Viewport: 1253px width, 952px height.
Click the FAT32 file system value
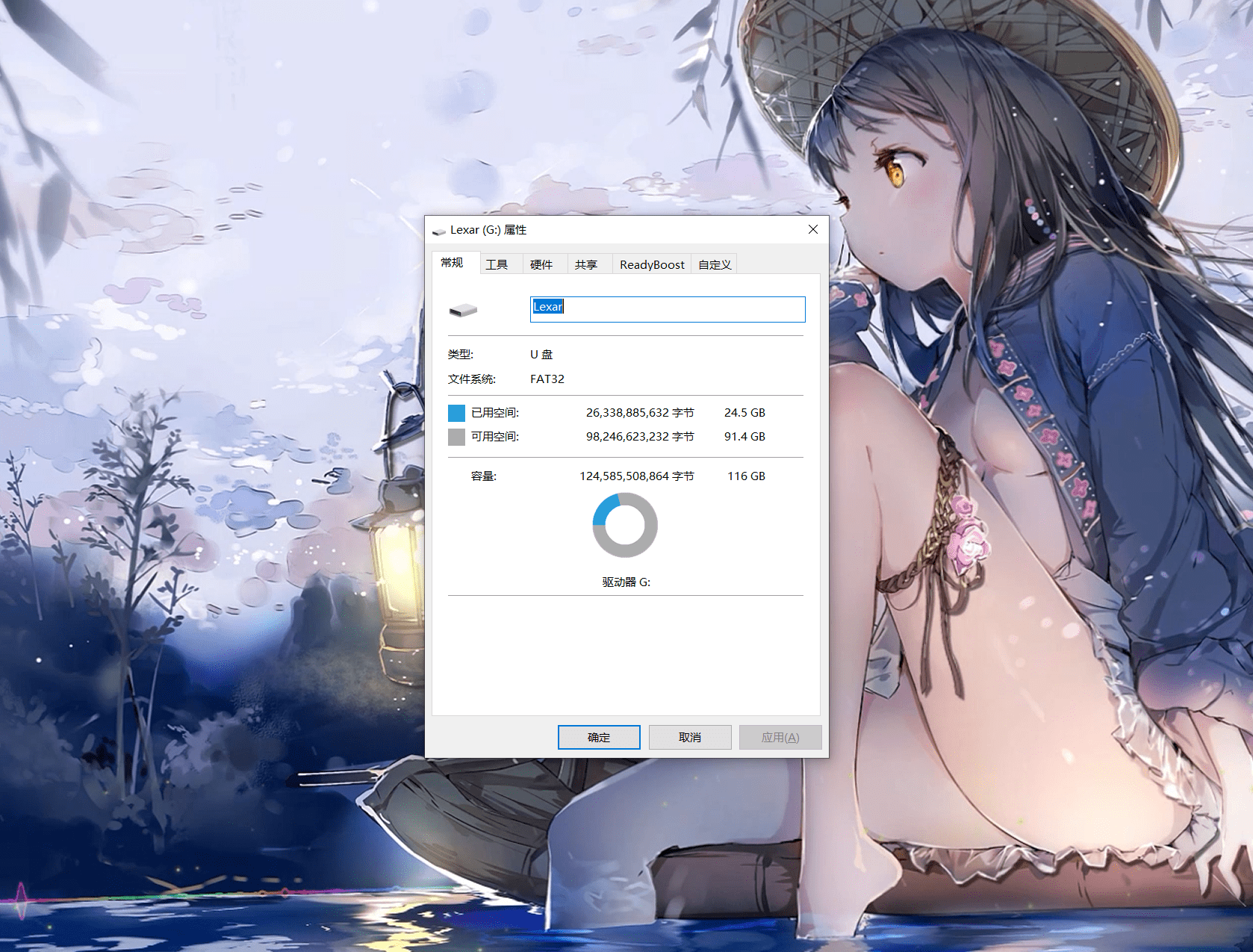coord(547,379)
